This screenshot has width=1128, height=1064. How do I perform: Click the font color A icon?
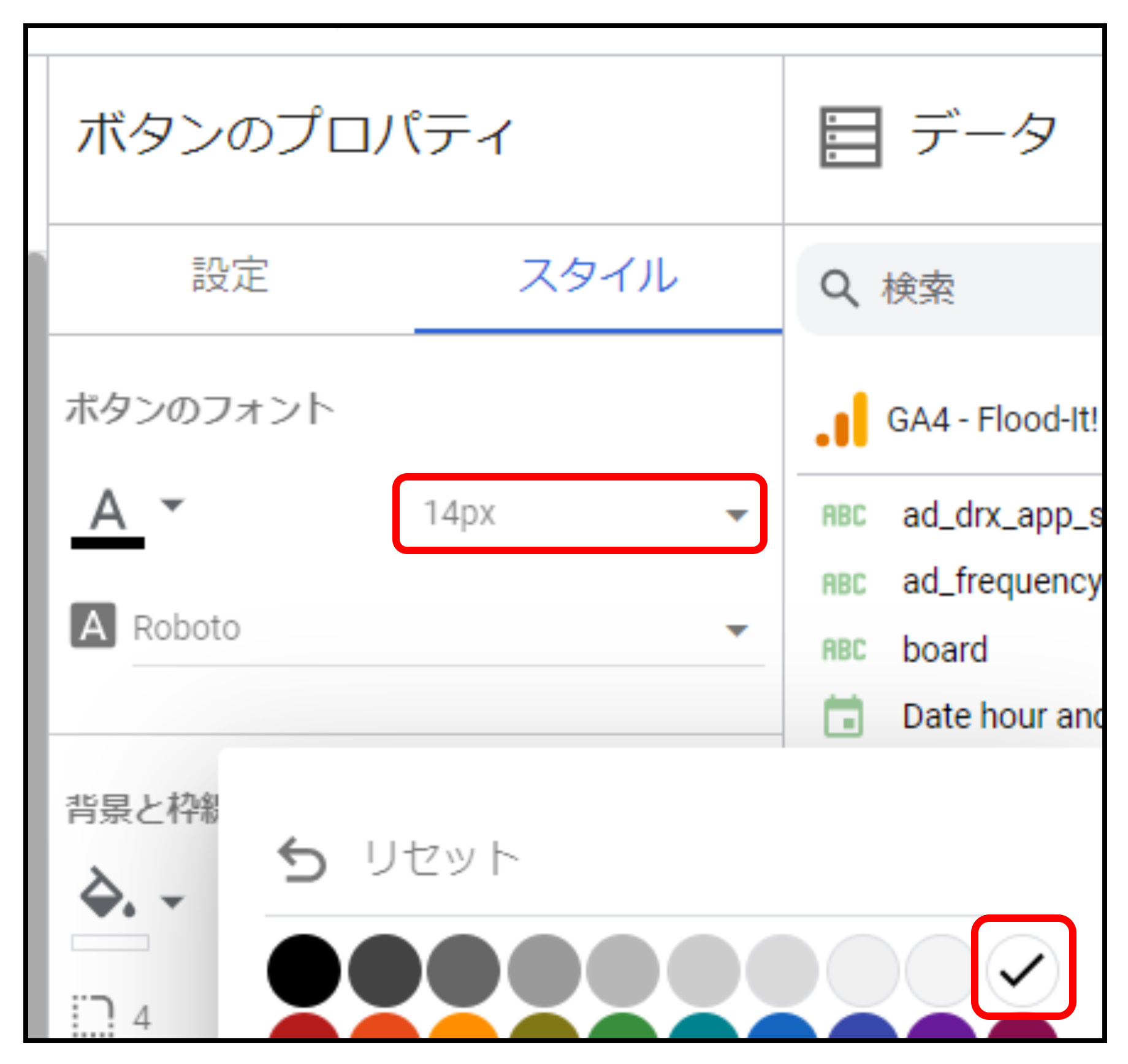pos(108,515)
